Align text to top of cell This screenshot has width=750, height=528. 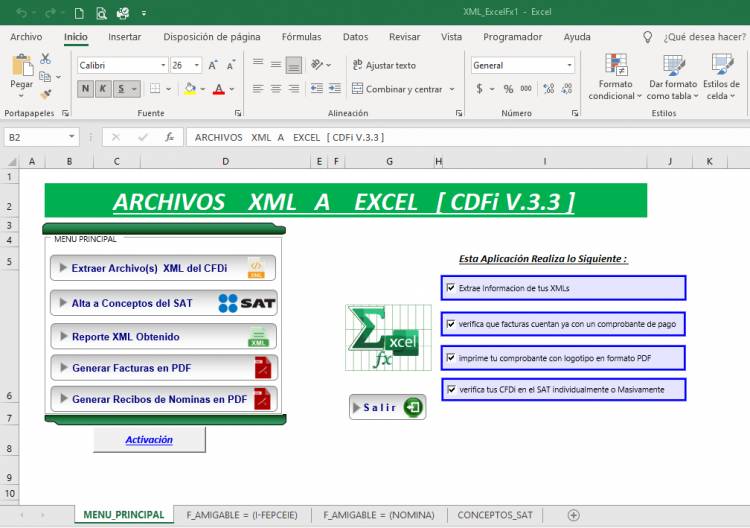258,64
